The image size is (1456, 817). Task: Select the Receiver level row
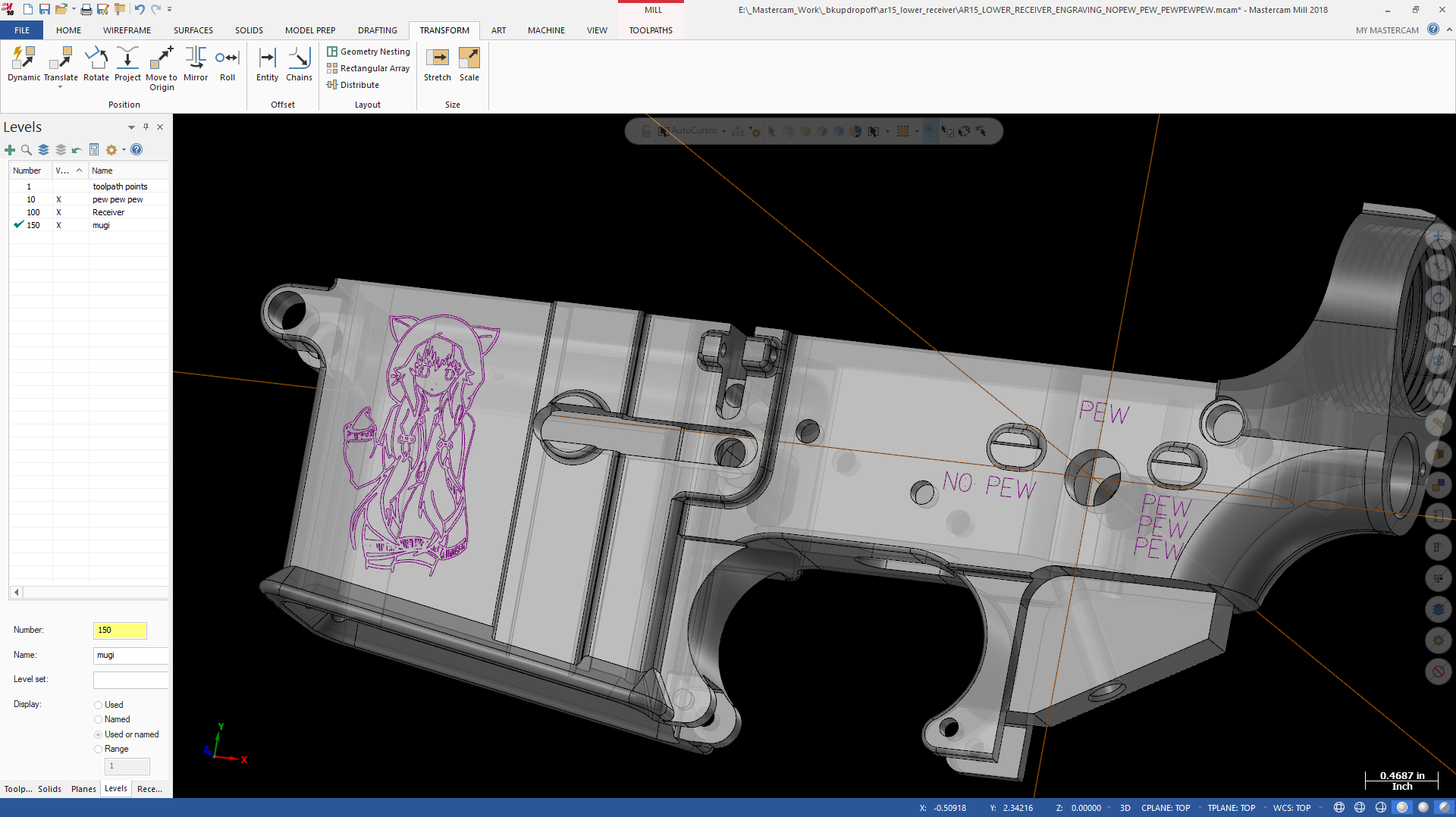pos(89,212)
